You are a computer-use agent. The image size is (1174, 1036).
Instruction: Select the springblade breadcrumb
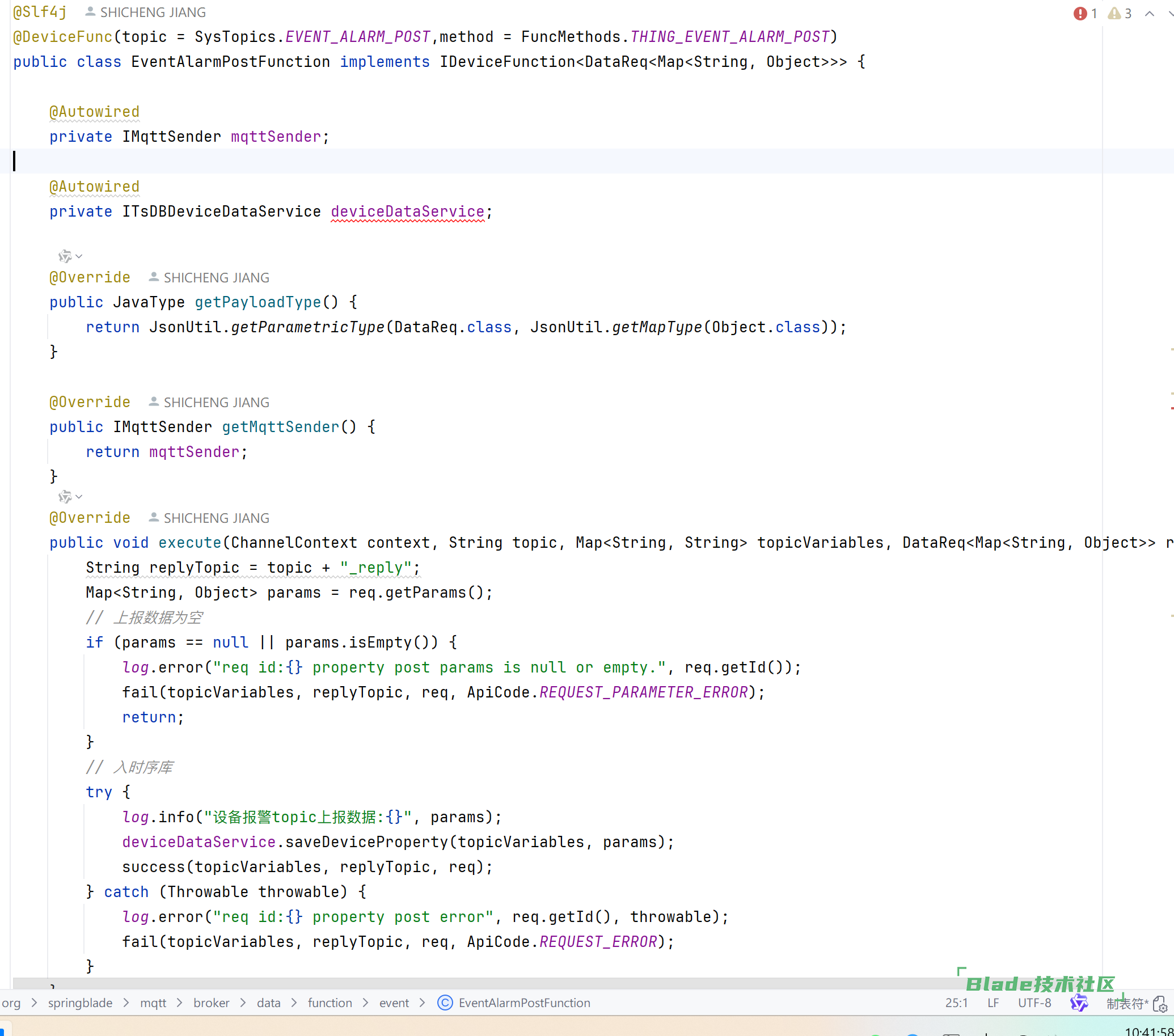pos(80,1003)
